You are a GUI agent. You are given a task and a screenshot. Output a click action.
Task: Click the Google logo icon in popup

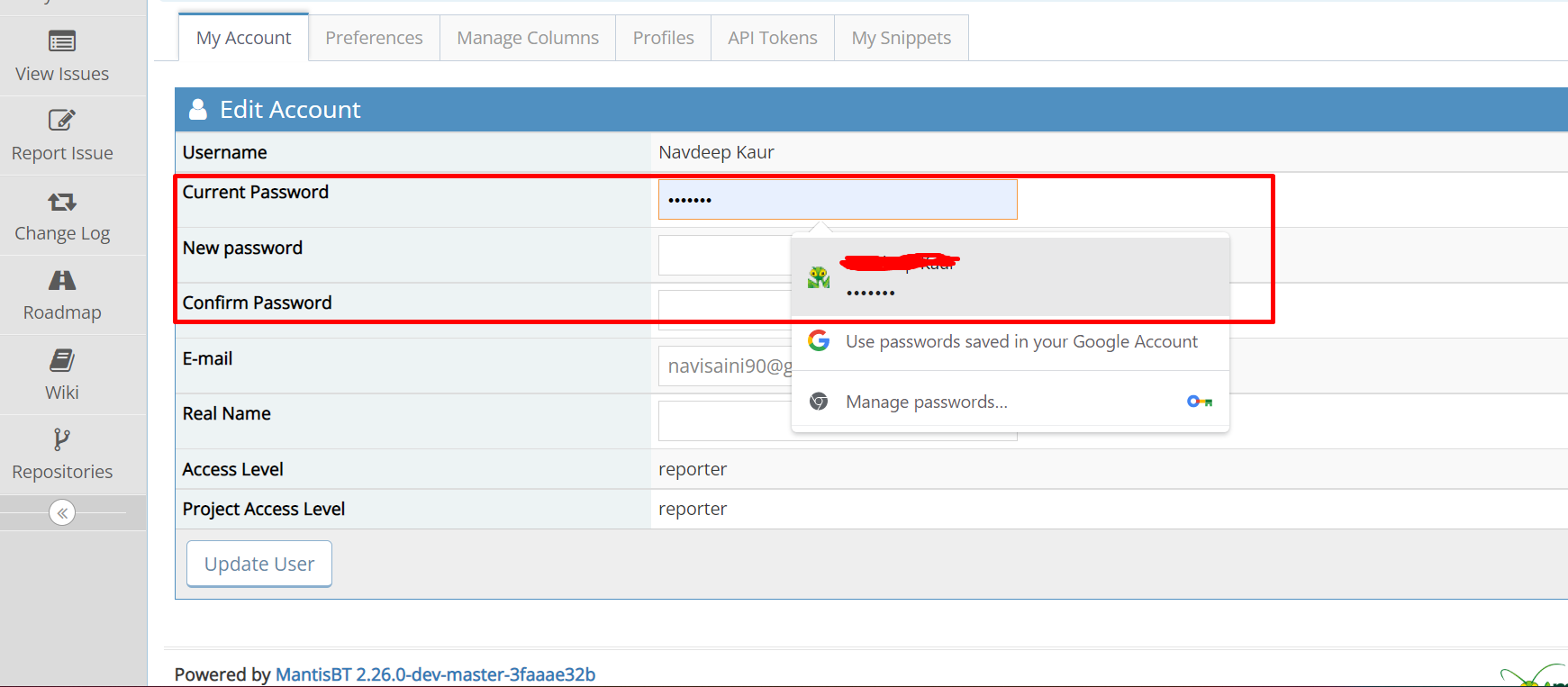click(819, 340)
